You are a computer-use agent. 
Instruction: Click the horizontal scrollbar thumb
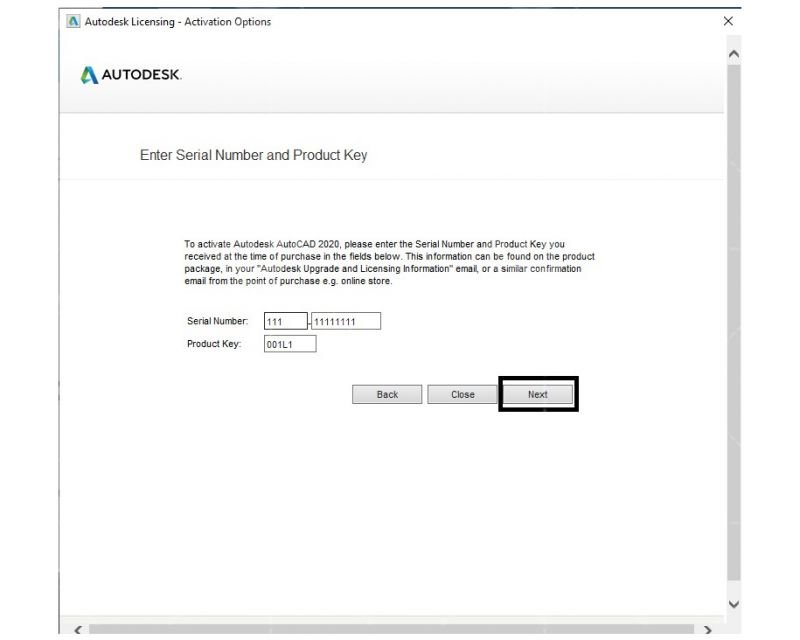(391, 630)
